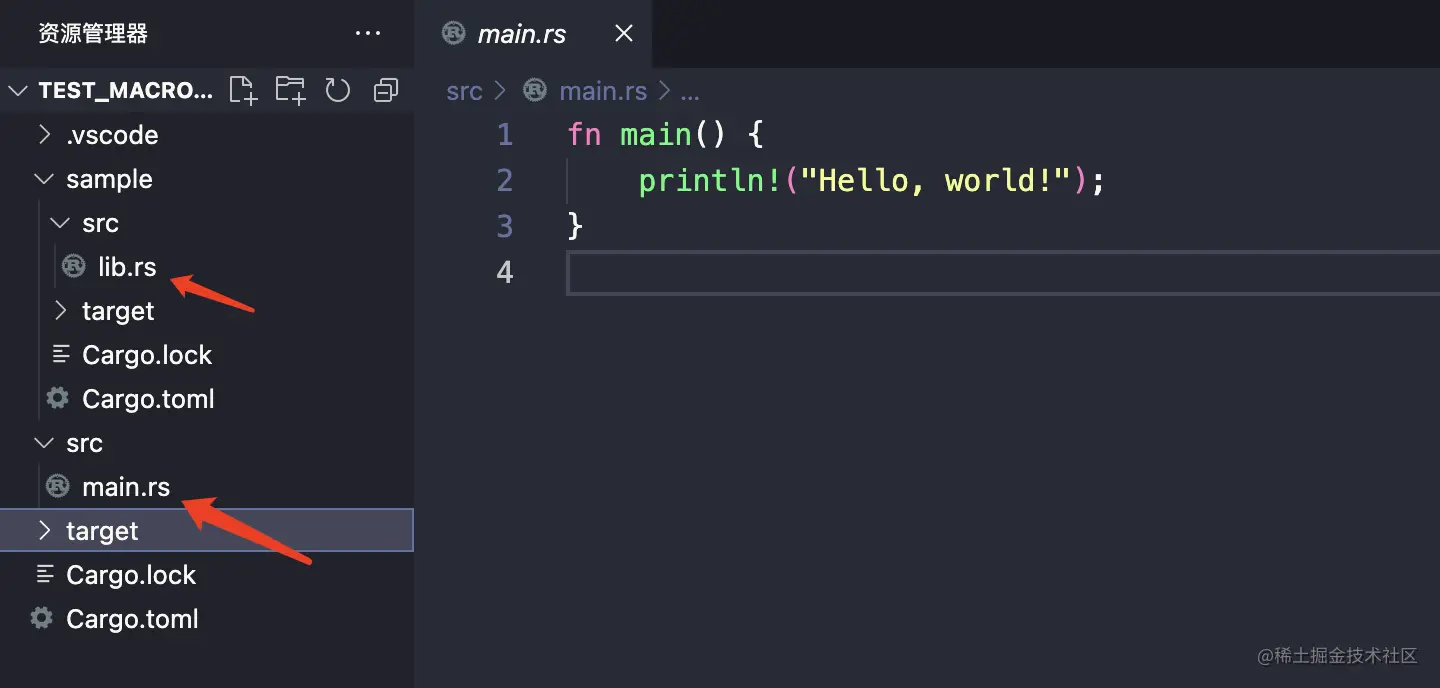Click the println! macro in code
This screenshot has height=688, width=1440.
708,180
